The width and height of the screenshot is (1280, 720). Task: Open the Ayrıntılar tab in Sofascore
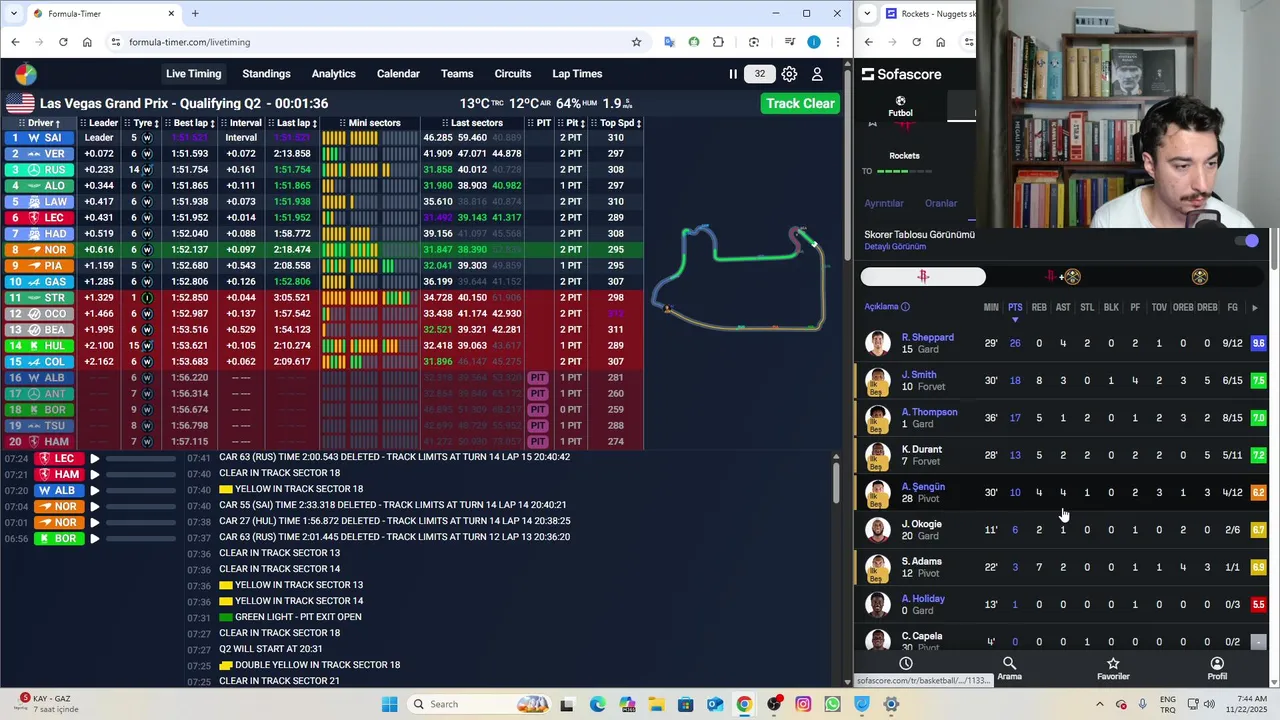pos(884,203)
